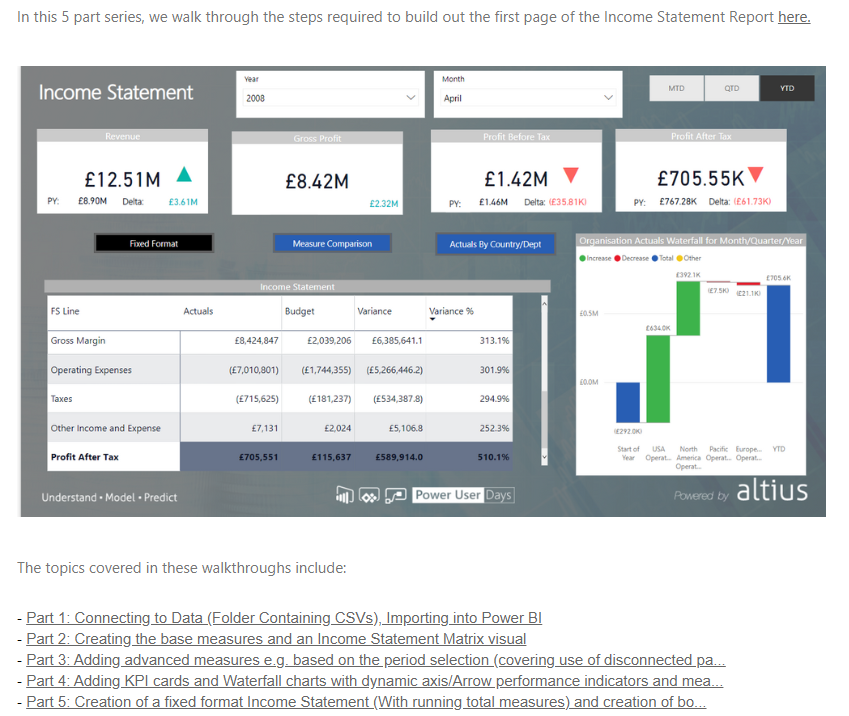Switch on the YTD period toggle
849x716 pixels.
pyautogui.click(x=786, y=88)
